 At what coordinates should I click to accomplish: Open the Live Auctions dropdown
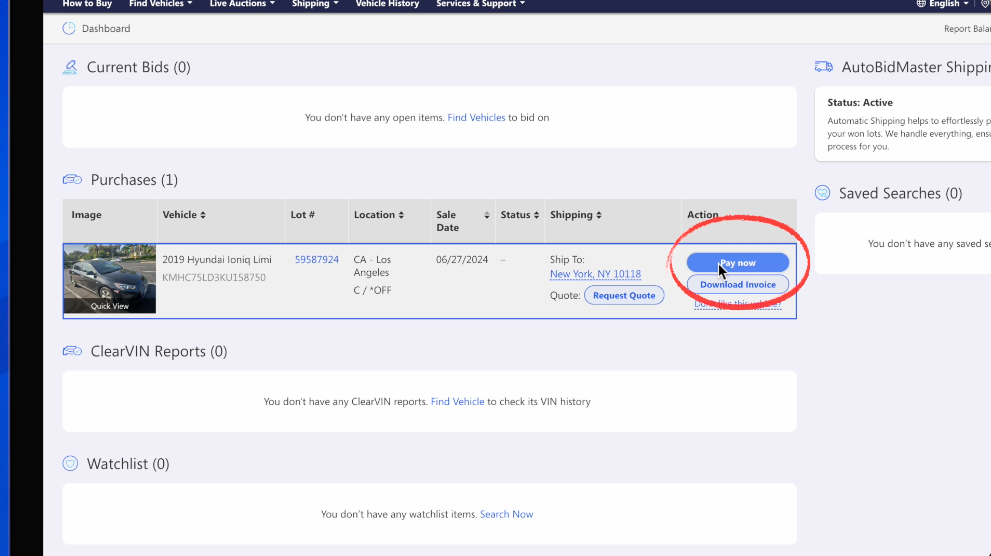(243, 4)
